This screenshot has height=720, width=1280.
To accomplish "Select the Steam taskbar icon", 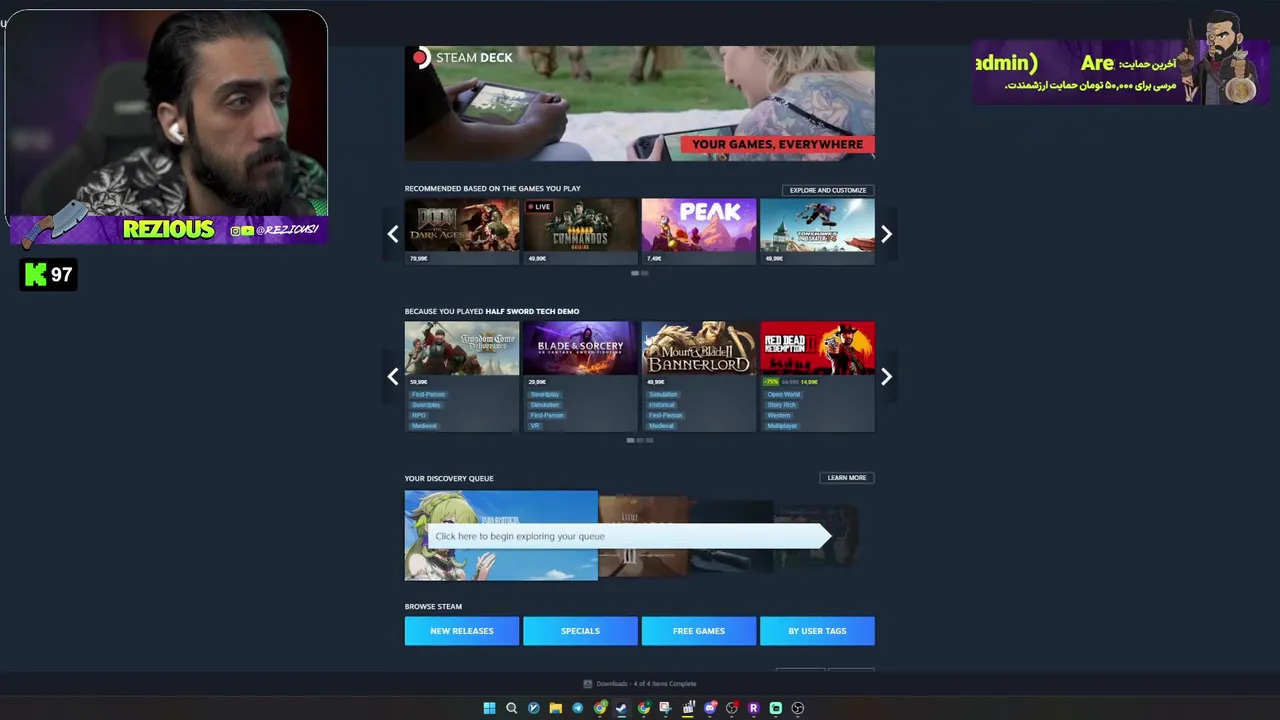I will [x=621, y=708].
